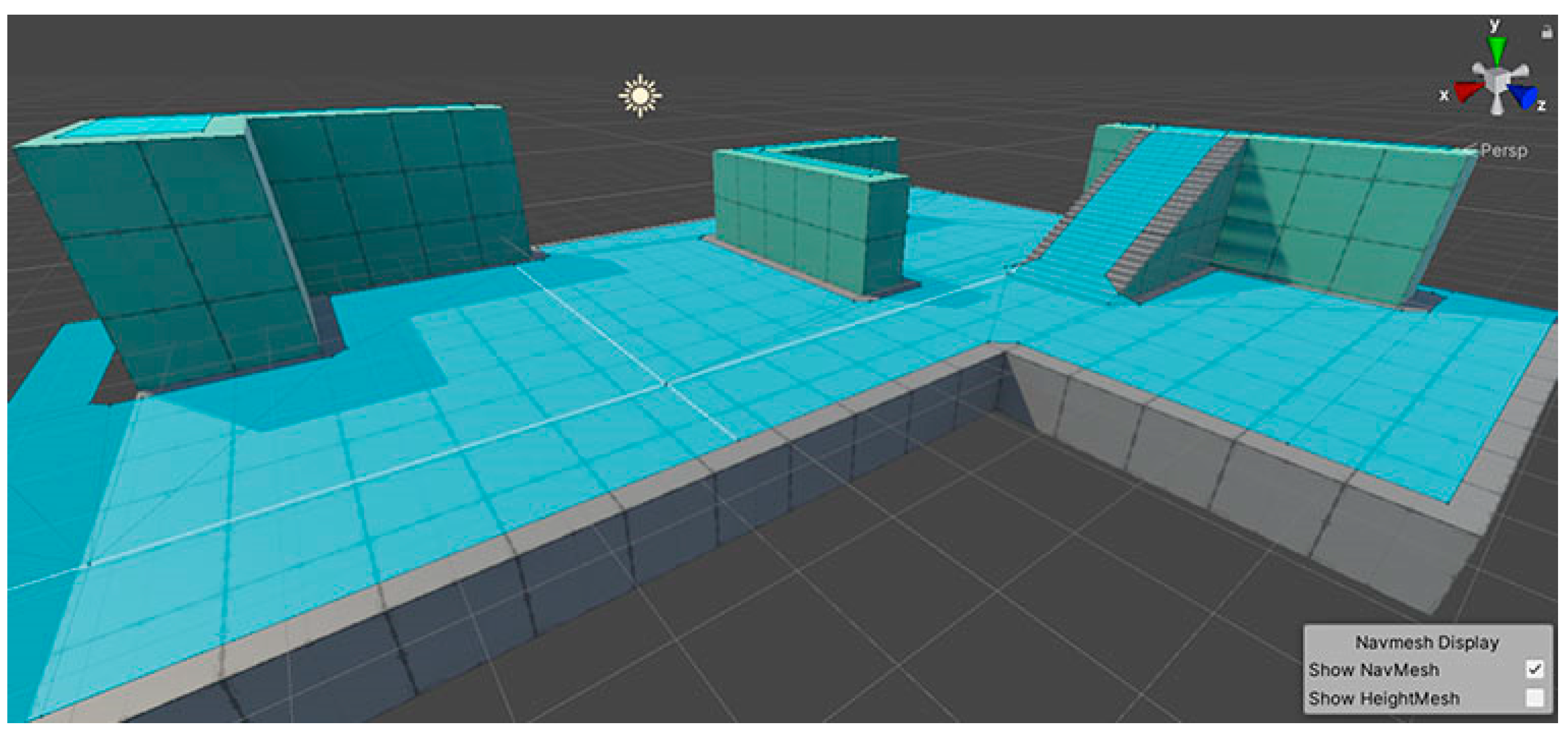This screenshot has height=731, width=1568.
Task: Click the z axis letter label
Action: (x=1541, y=106)
